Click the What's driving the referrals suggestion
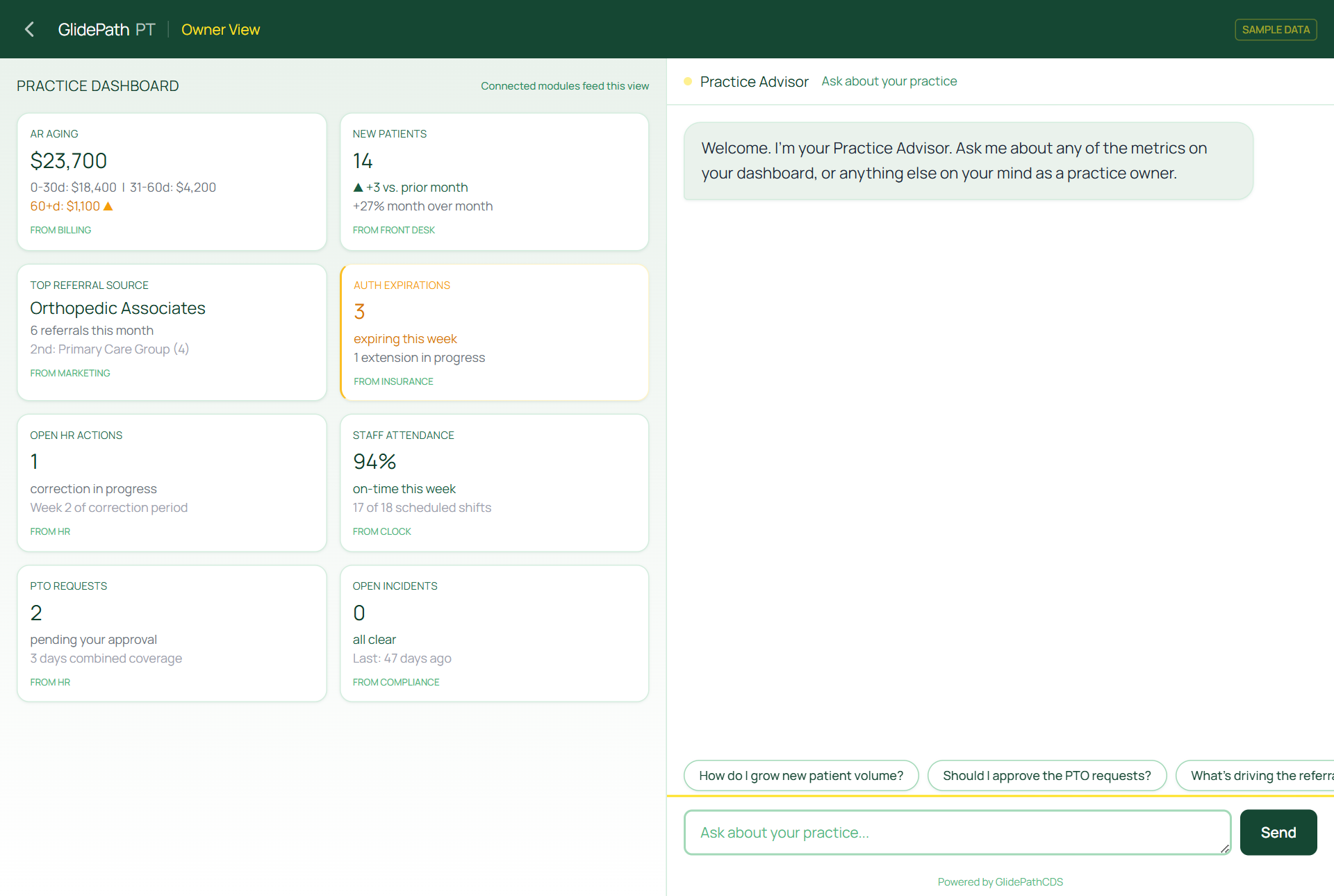The image size is (1334, 896). 1255,775
